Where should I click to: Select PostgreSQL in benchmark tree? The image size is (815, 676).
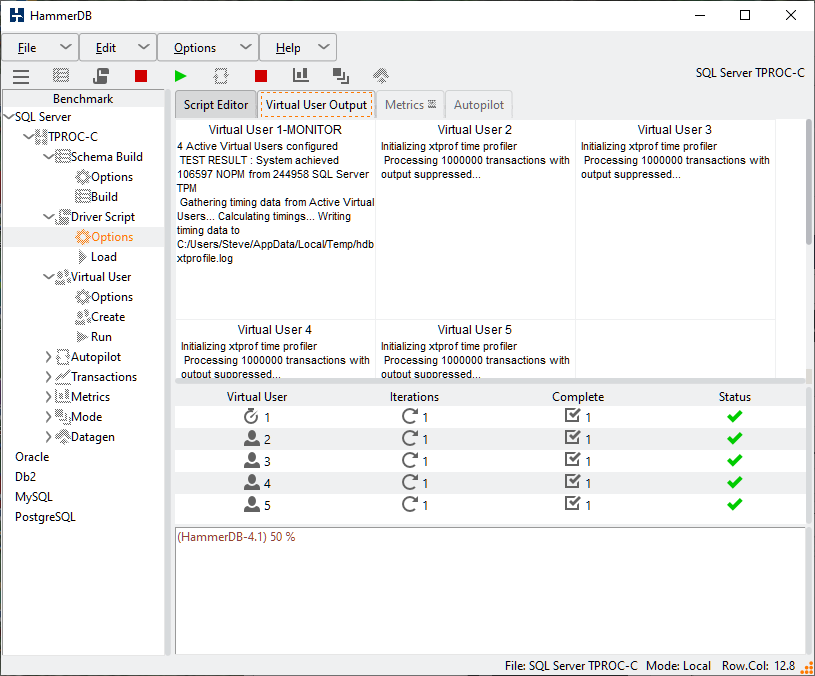pyautogui.click(x=45, y=517)
